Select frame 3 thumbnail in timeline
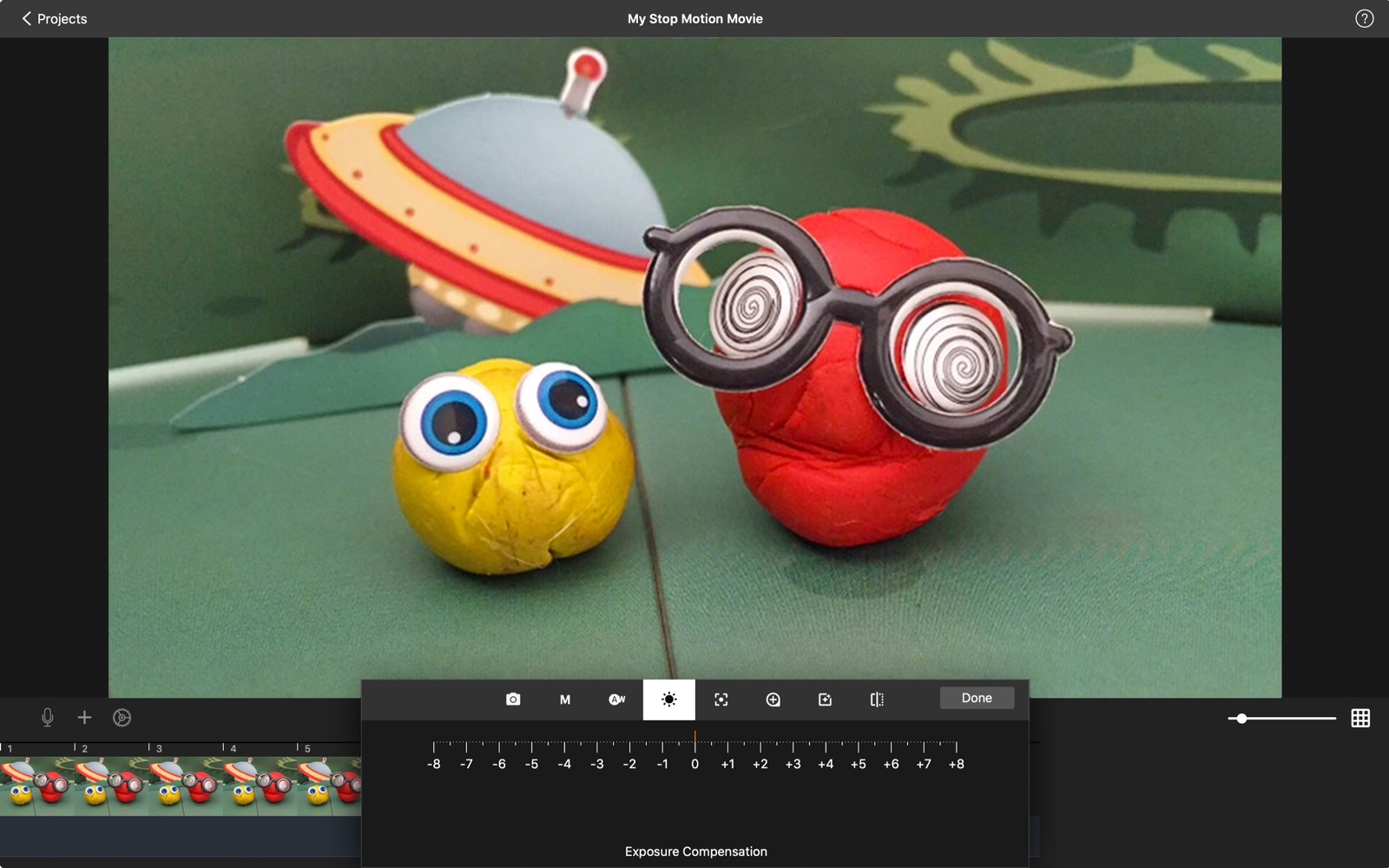Viewport: 1389px width, 868px height. [185, 785]
